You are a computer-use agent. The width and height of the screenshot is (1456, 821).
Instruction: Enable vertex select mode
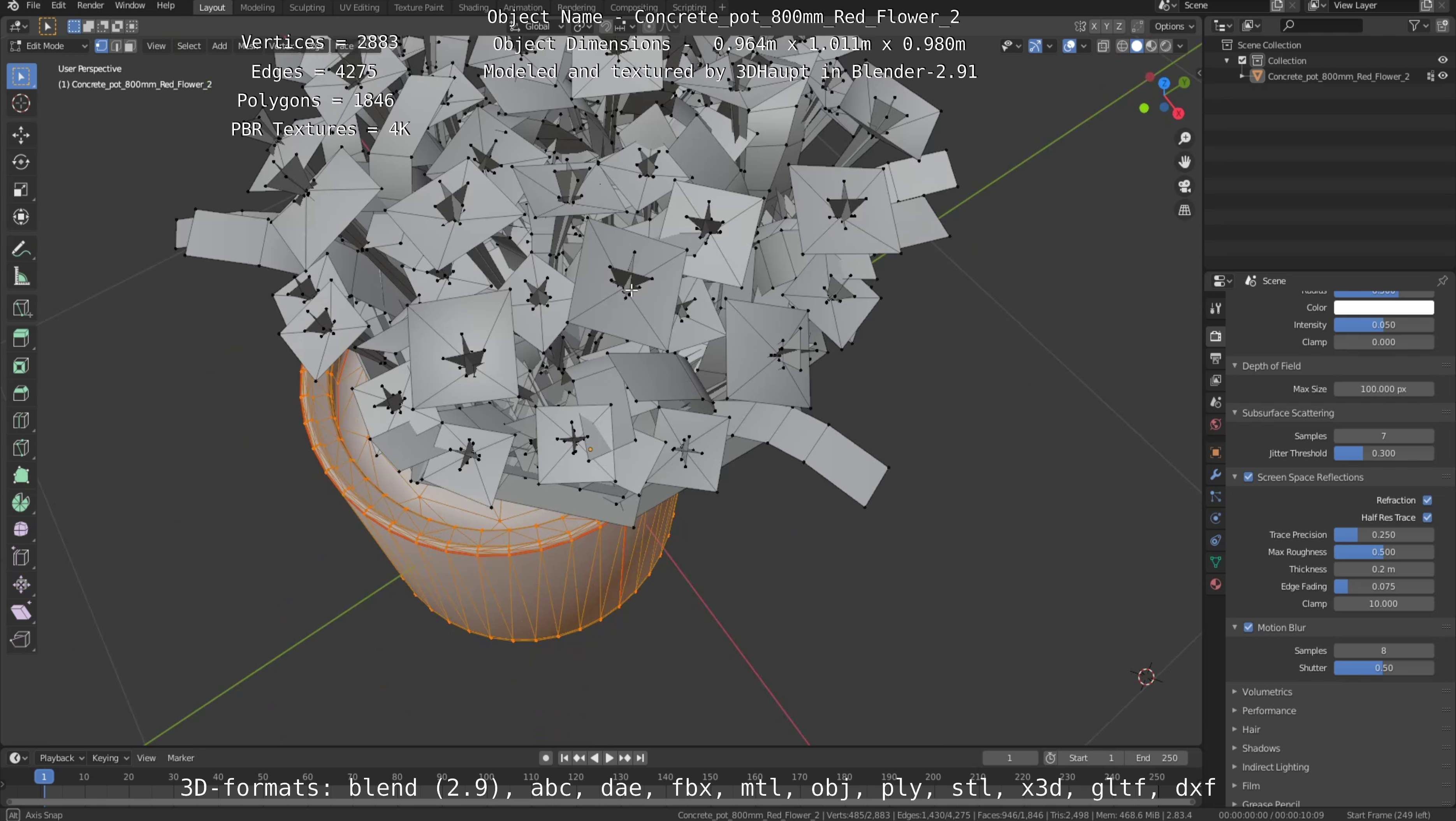[x=102, y=46]
